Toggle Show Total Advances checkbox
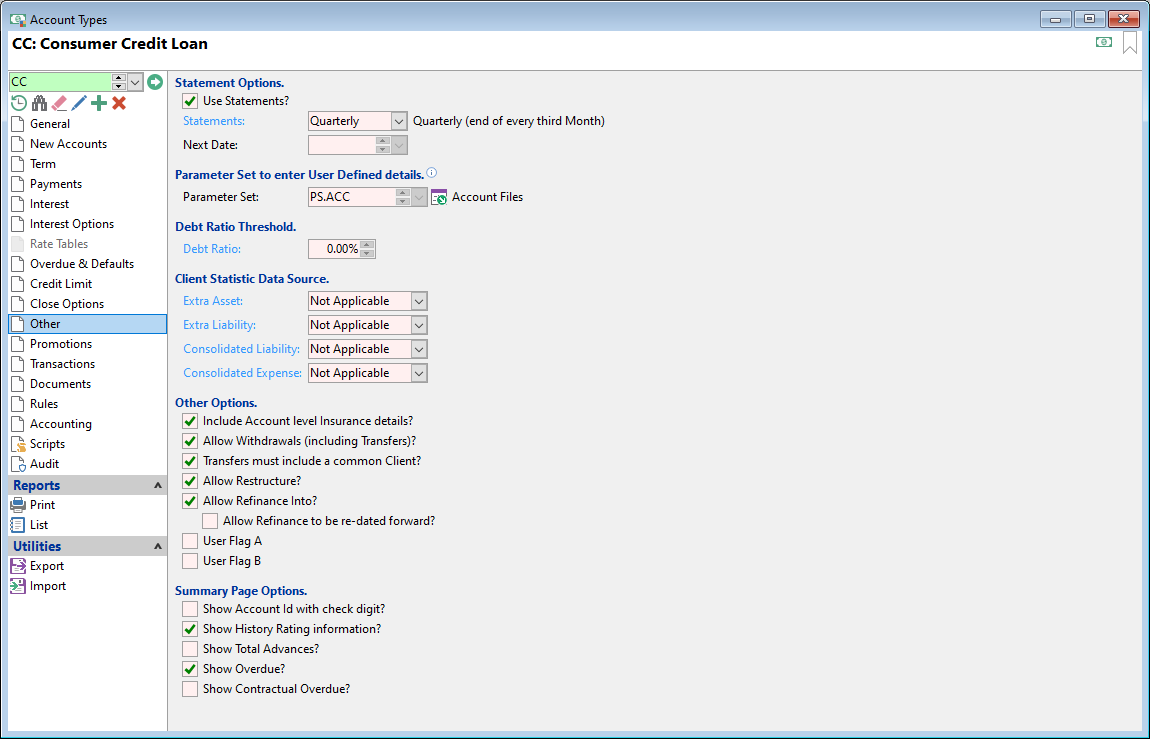 (190, 649)
